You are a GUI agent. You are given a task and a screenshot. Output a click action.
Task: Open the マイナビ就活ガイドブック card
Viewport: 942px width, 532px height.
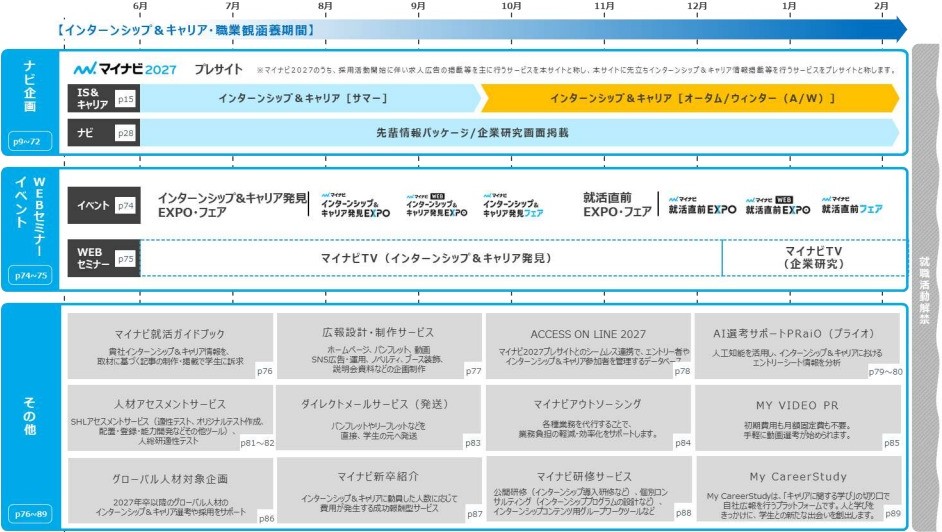coord(170,346)
